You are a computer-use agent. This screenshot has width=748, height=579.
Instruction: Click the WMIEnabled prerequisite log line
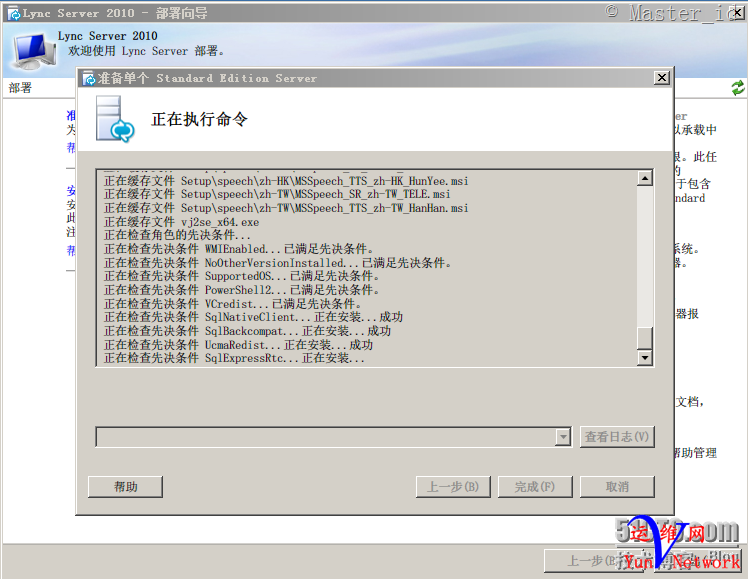239,249
